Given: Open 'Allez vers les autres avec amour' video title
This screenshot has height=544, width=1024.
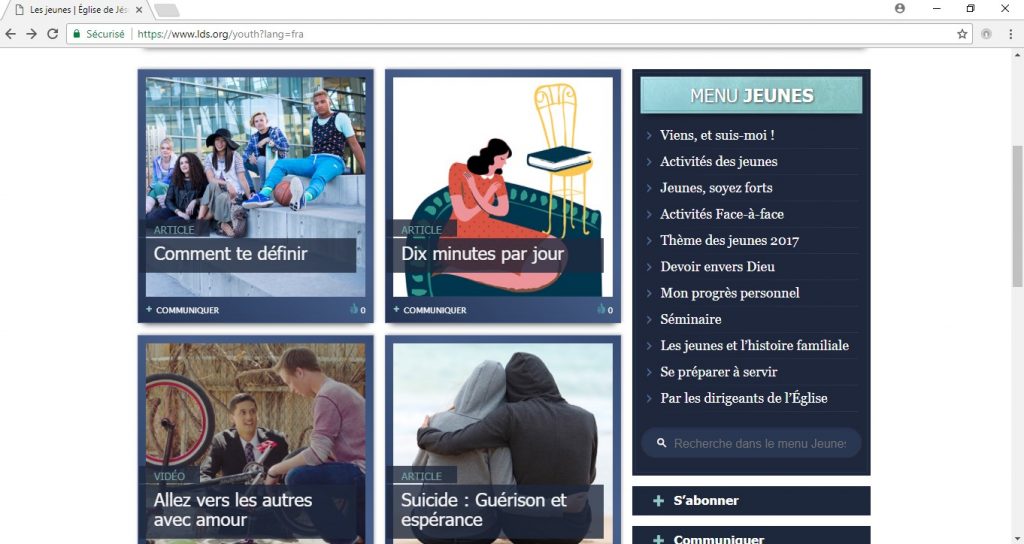Looking at the screenshot, I should click(x=232, y=510).
